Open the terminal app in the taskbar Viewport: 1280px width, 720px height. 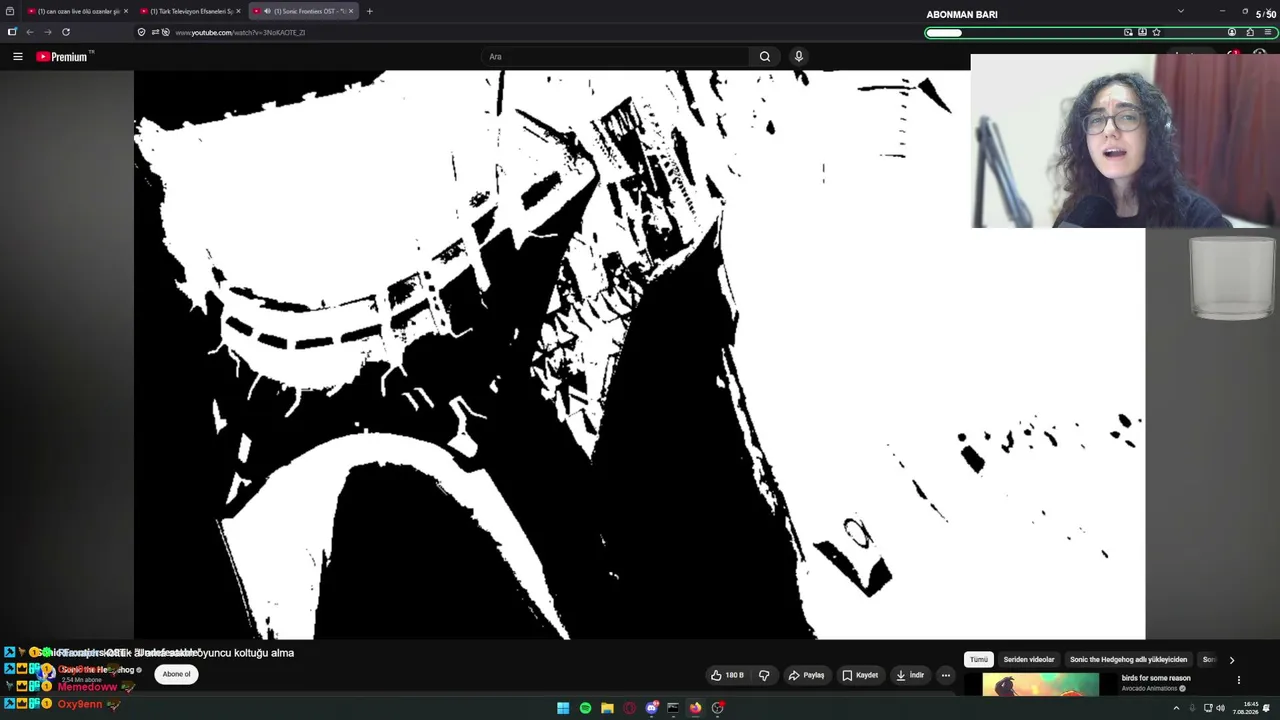click(x=673, y=708)
